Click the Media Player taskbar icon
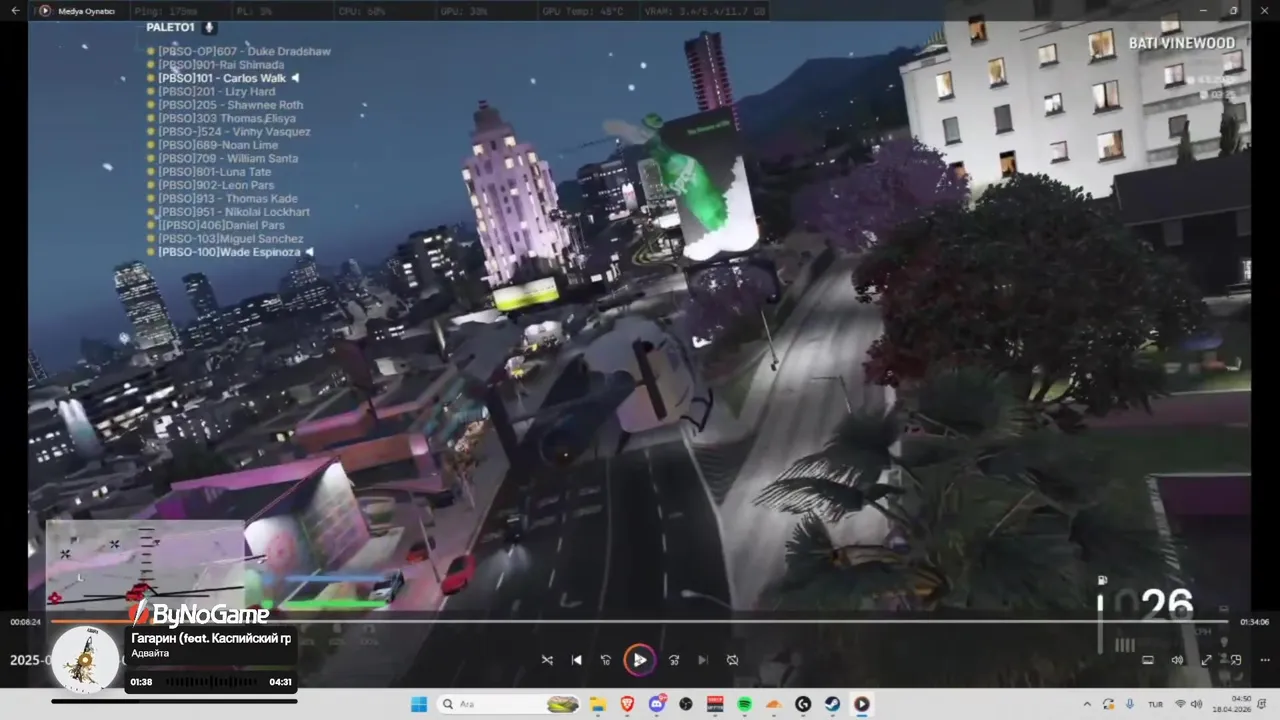 (861, 704)
